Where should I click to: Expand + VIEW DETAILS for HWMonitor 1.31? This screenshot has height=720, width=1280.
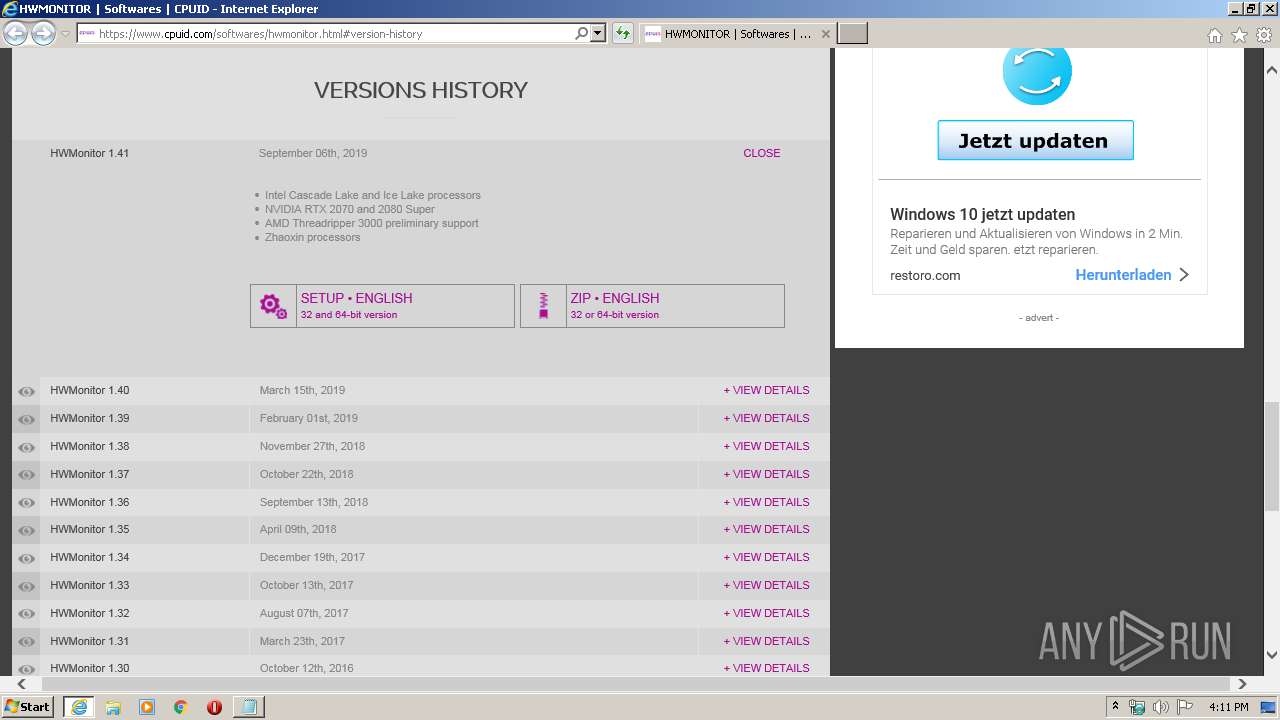tap(766, 641)
